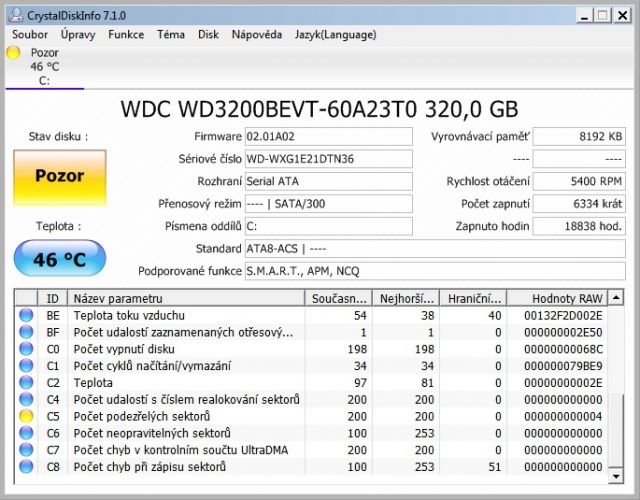Click the CrystalDiskInfo title bar app icon
Screen dimensions: 640x500
tap(16, 15)
